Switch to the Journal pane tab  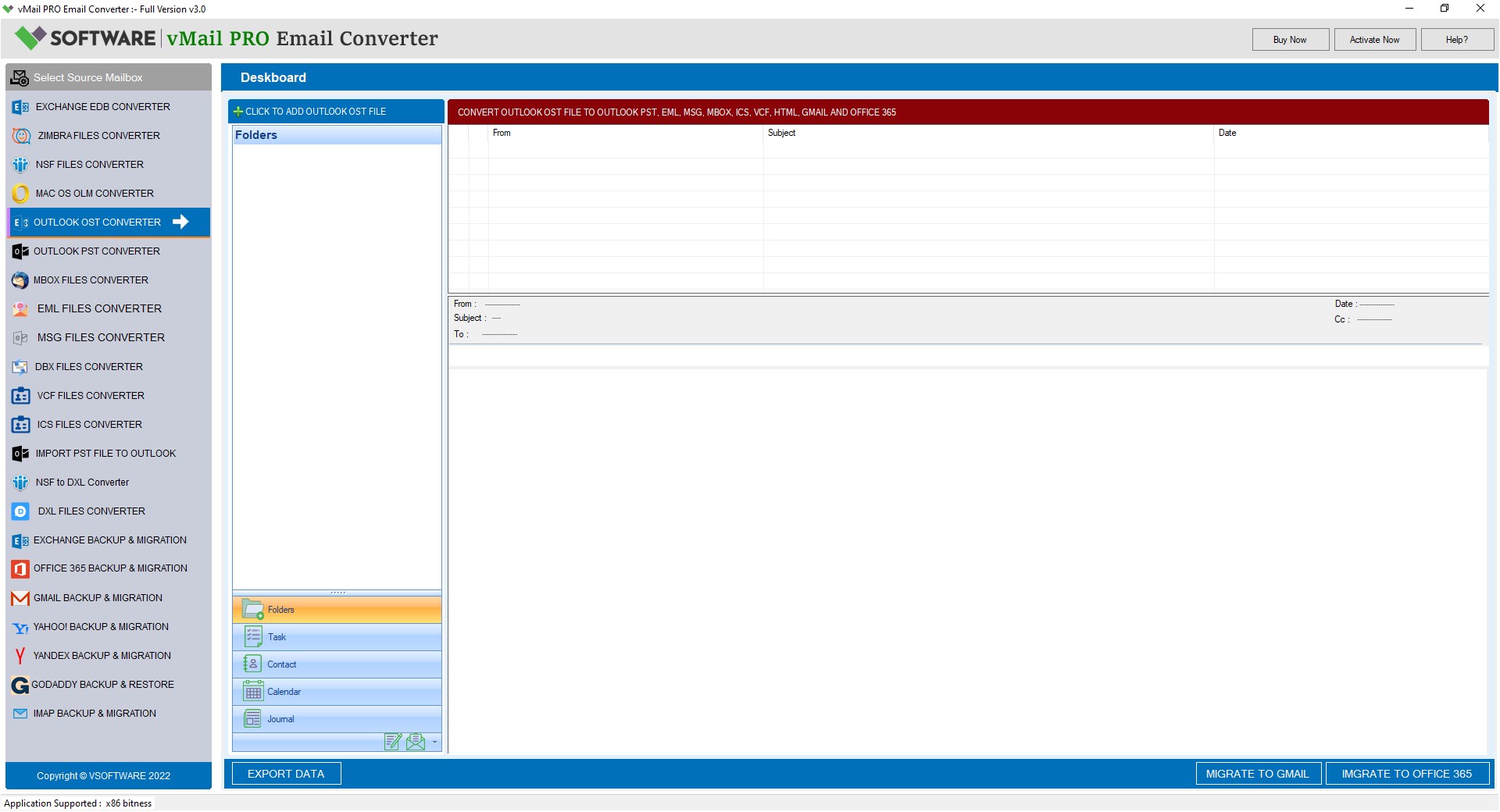(x=337, y=719)
